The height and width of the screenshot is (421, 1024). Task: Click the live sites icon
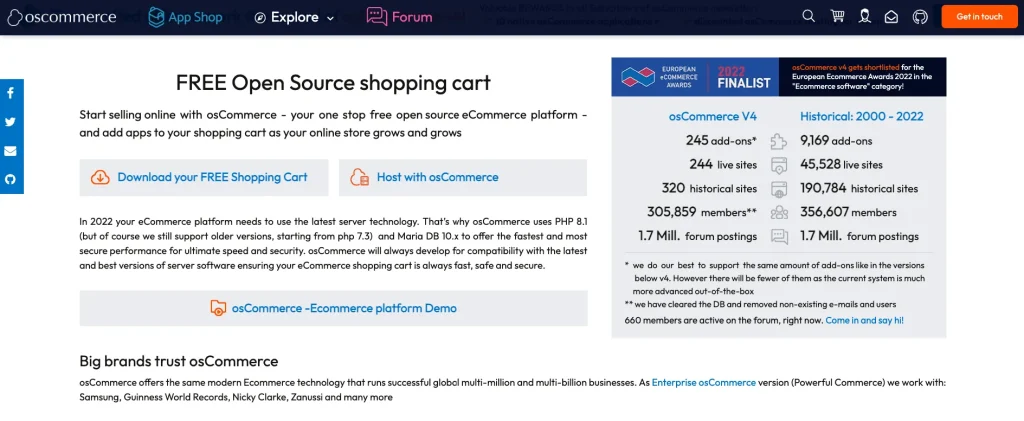point(778,164)
